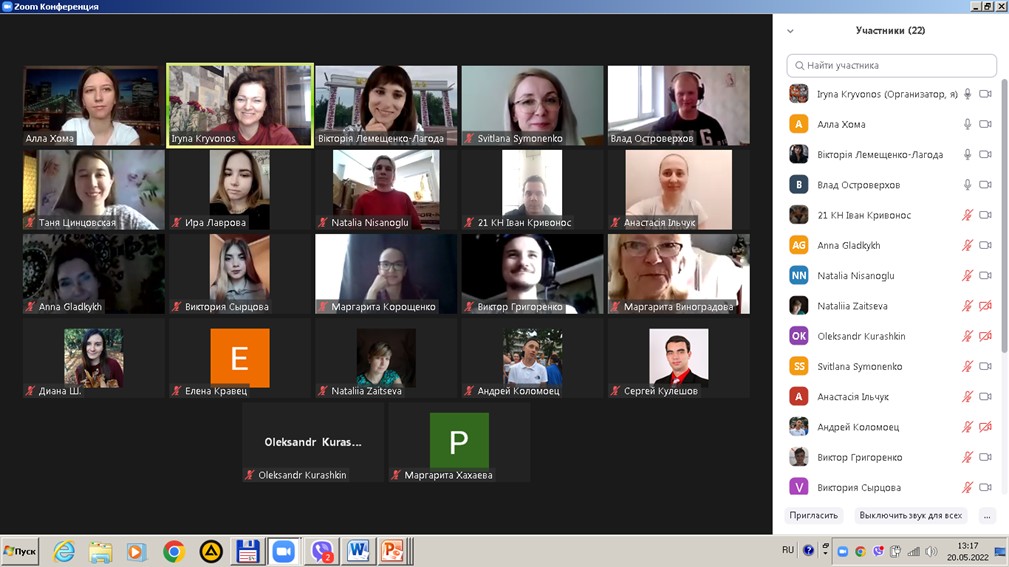1009x567 pixels.
Task: Click the Пригласить button
Action: (813, 516)
